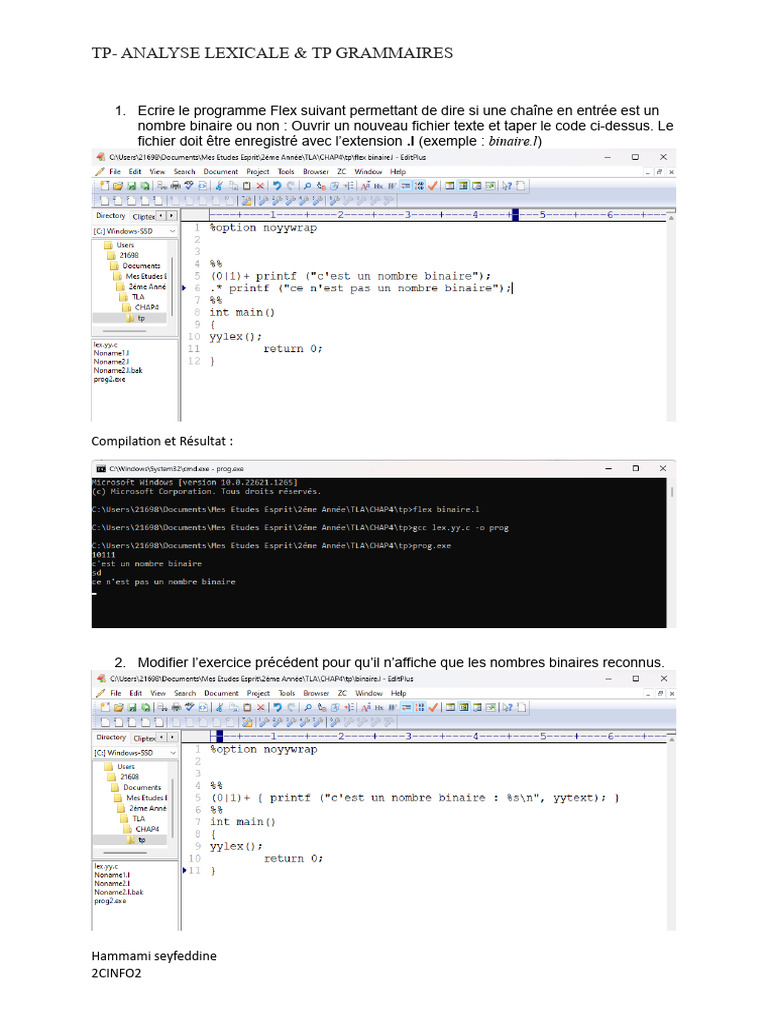This screenshot has width=768, height=1024.
Task: Click Noname1.l in bottom window file list
Action: pos(112,874)
